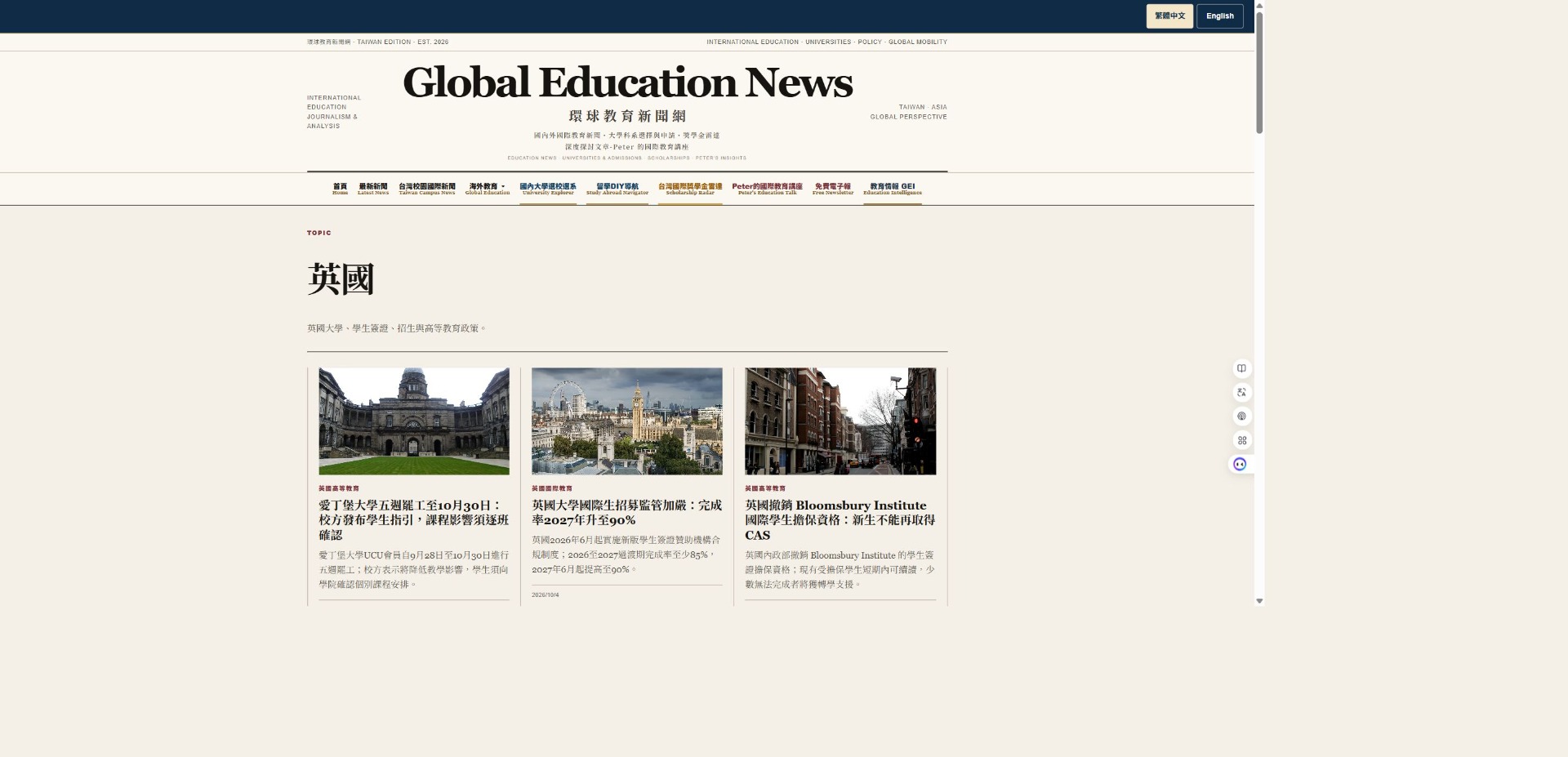Viewport: 1568px width, 757px height.
Task: Open 台灣國際獎學金雷達 Scholarship Radar
Action: (x=690, y=189)
